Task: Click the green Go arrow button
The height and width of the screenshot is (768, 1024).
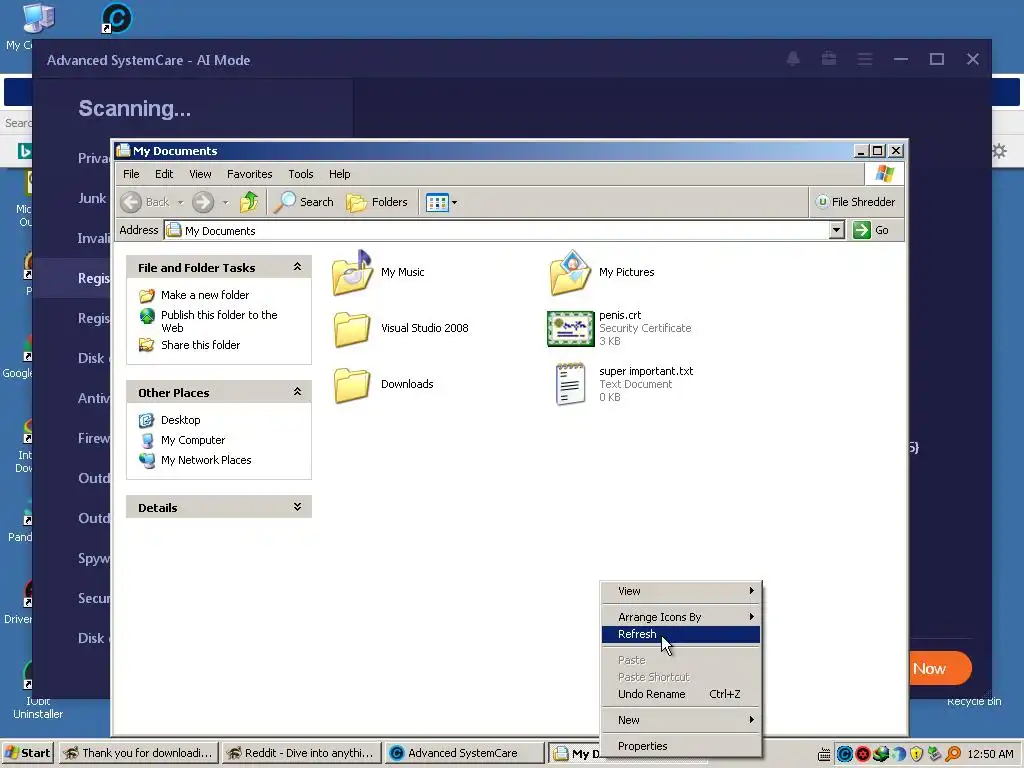Action: tap(861, 230)
